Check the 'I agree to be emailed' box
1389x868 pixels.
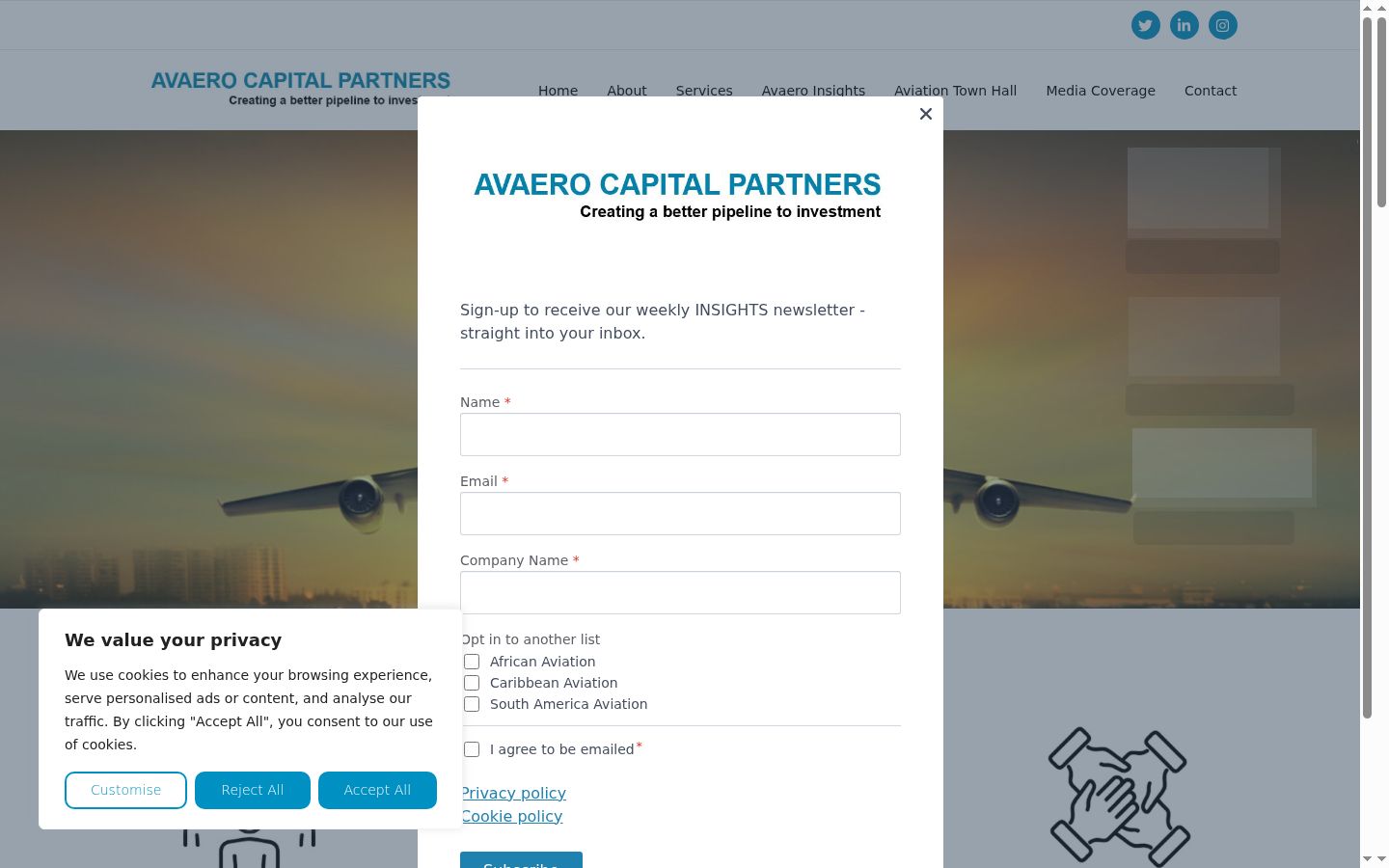point(472,749)
